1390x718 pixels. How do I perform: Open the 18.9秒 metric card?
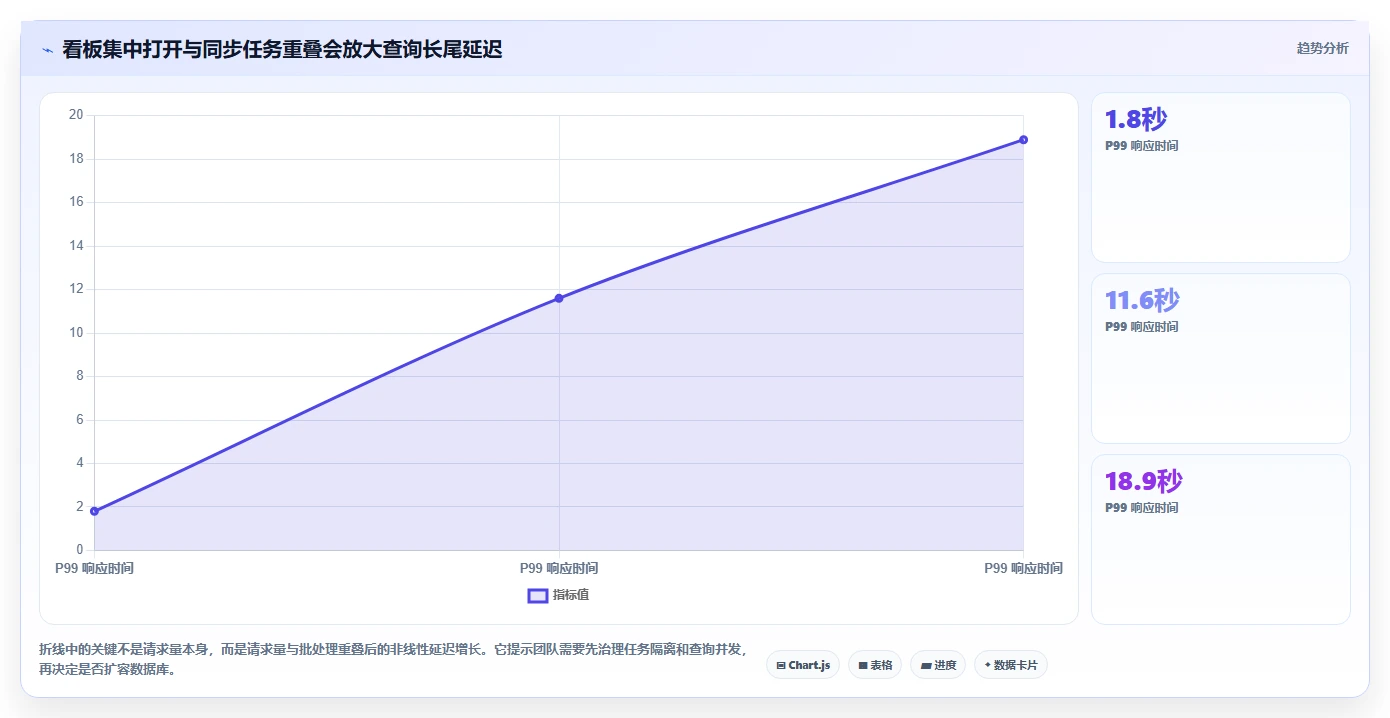click(x=1220, y=539)
